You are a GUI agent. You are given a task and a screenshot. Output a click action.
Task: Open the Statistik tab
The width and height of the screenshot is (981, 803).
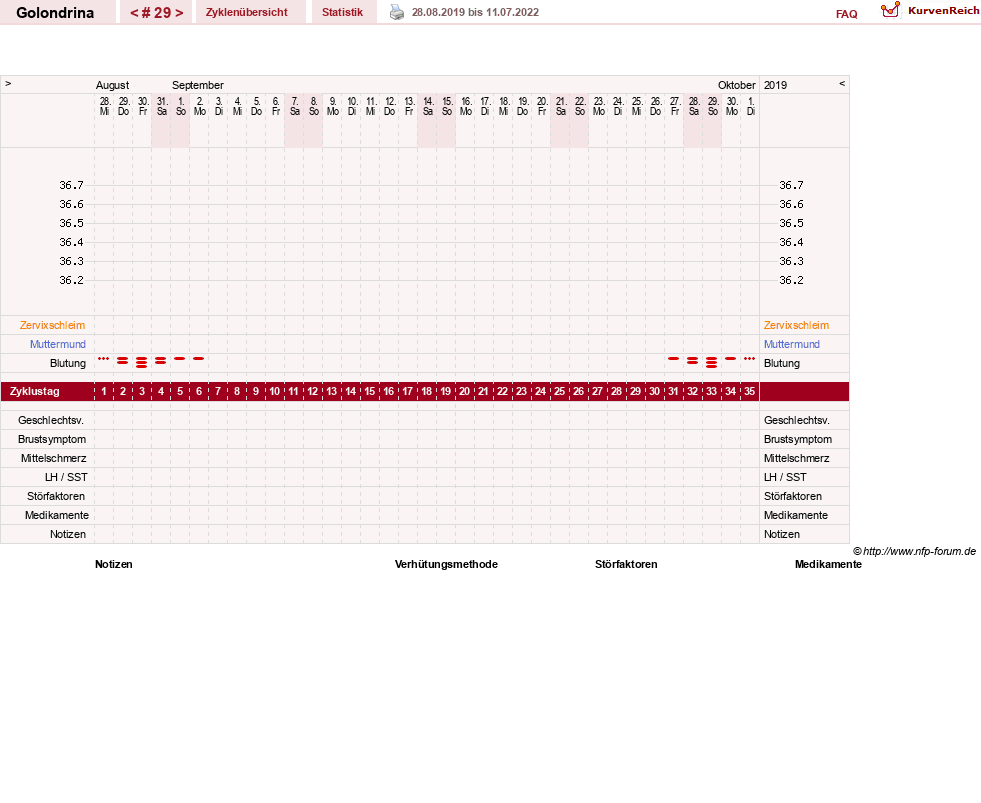click(342, 12)
